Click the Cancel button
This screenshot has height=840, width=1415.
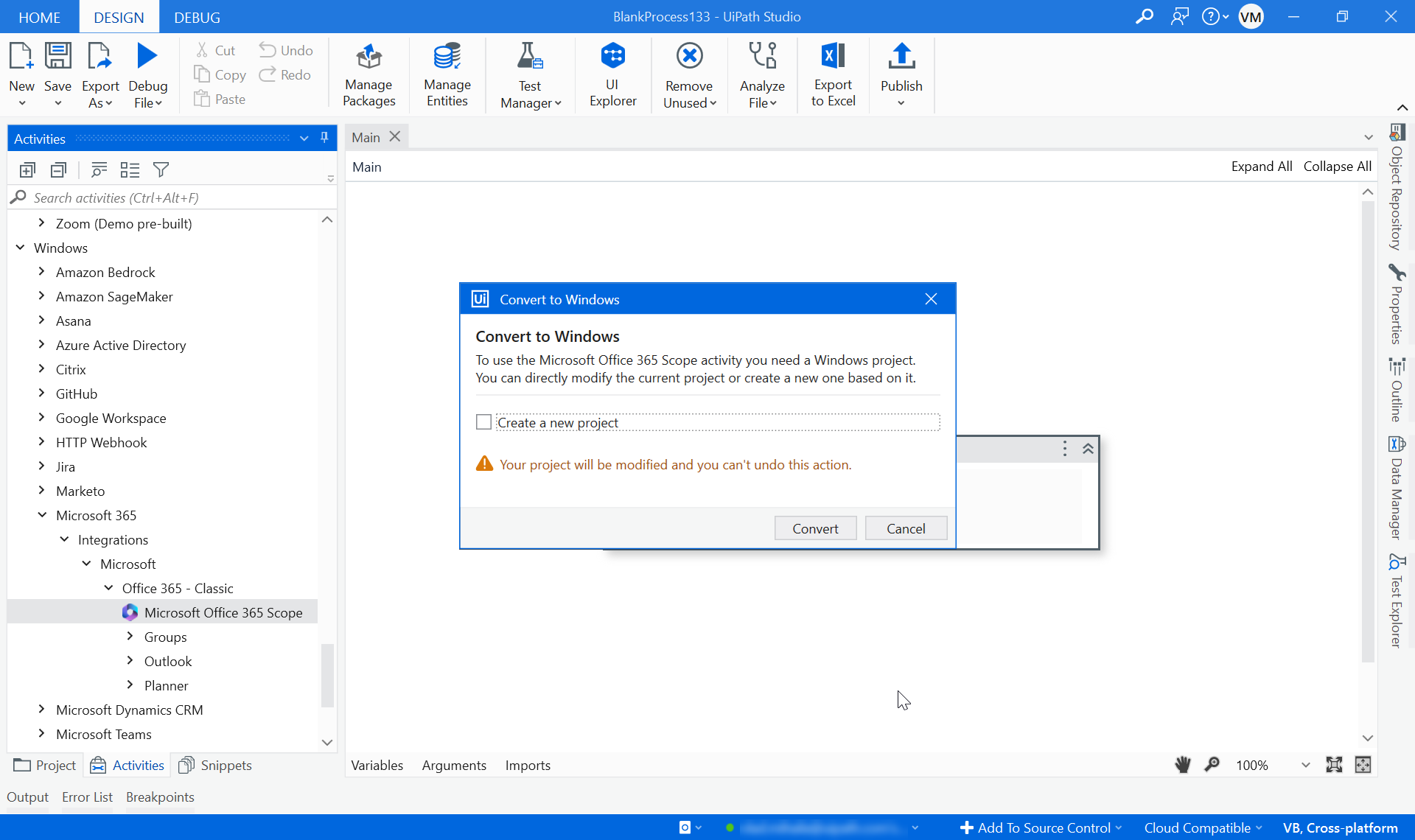click(x=906, y=528)
